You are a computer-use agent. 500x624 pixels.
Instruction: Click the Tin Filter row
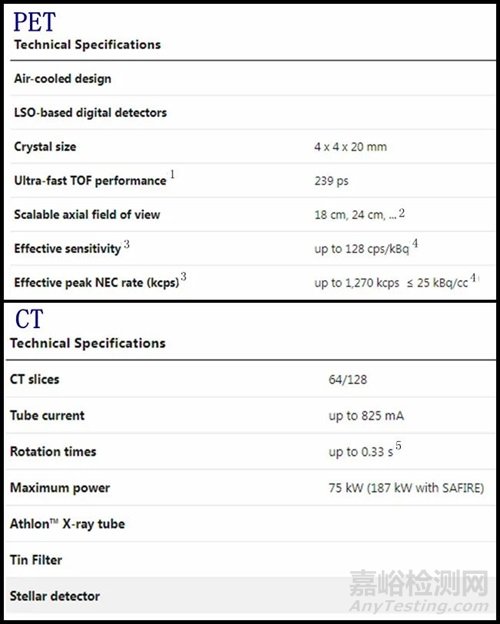point(250,560)
